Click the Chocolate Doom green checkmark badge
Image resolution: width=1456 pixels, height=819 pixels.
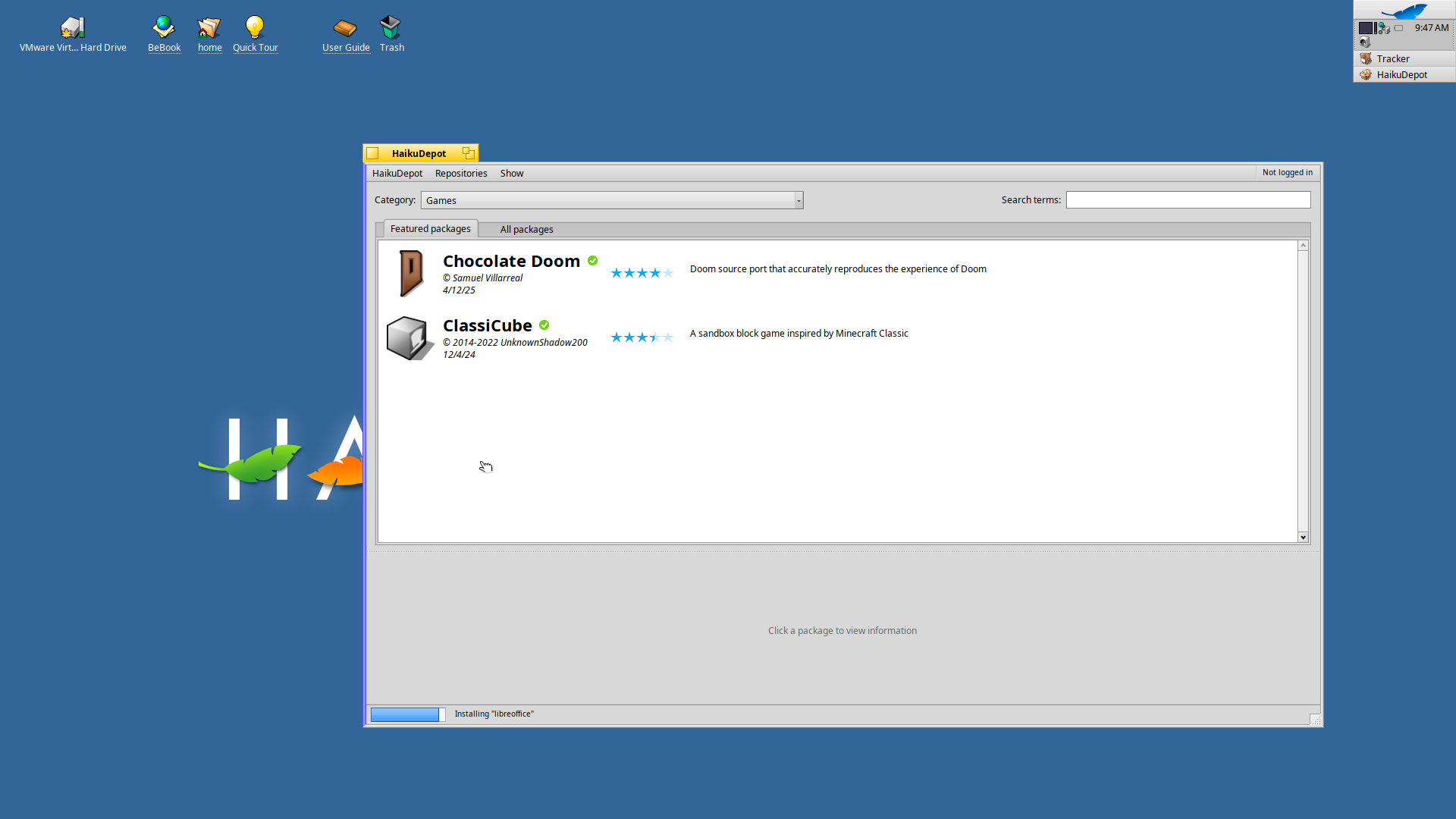tap(593, 261)
